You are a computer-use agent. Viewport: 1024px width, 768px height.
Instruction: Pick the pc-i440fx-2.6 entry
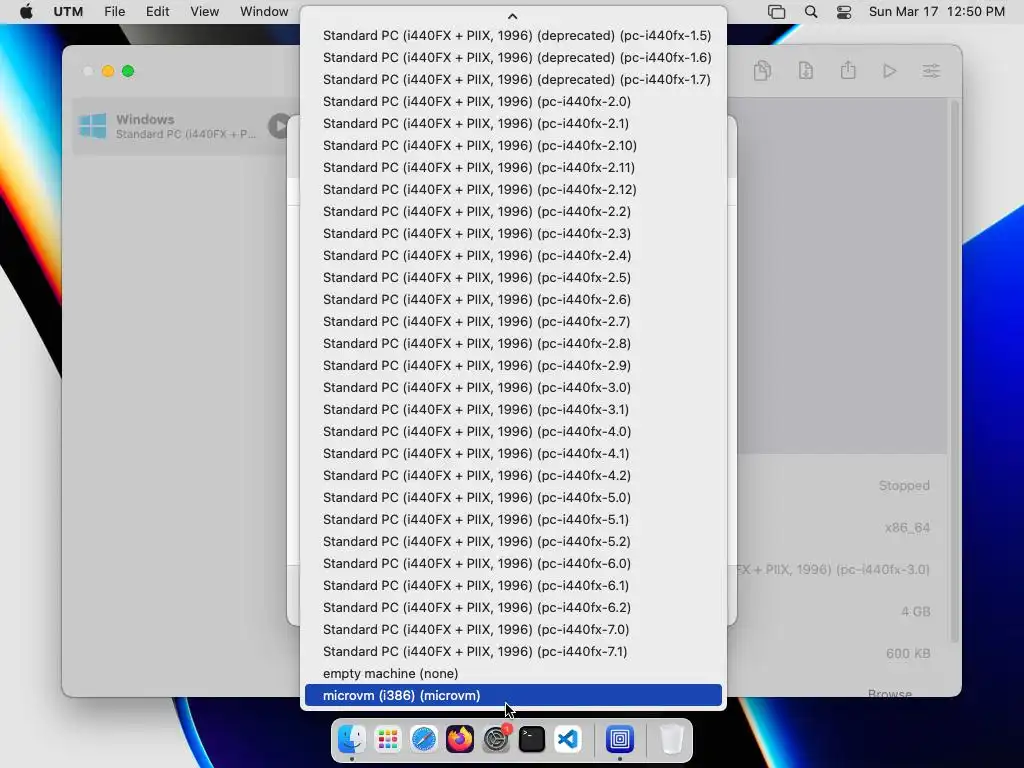513,299
